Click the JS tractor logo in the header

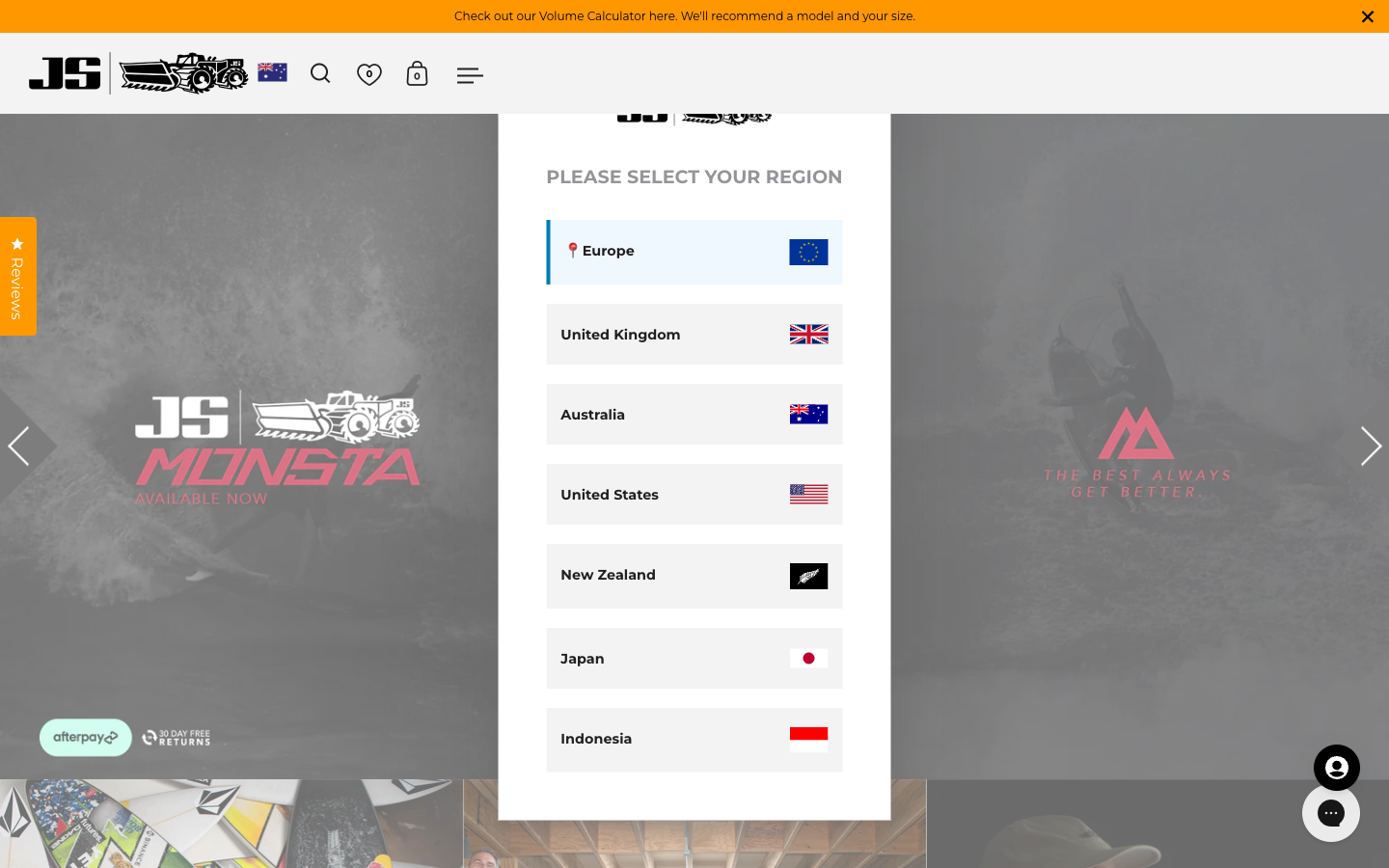183,73
